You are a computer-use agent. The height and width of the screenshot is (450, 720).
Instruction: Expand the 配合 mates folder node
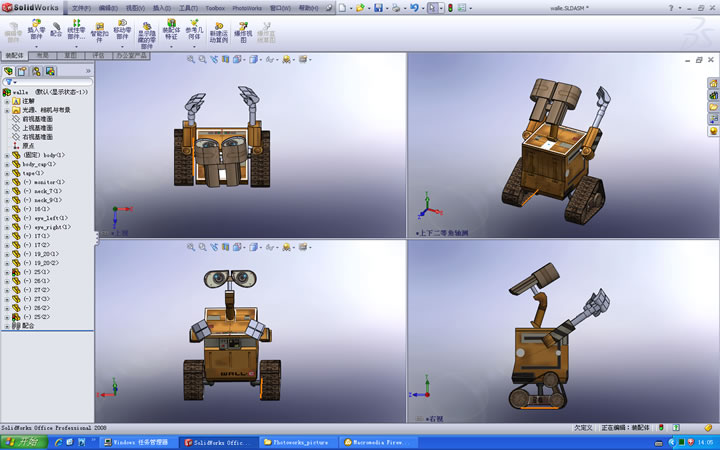click(7, 326)
